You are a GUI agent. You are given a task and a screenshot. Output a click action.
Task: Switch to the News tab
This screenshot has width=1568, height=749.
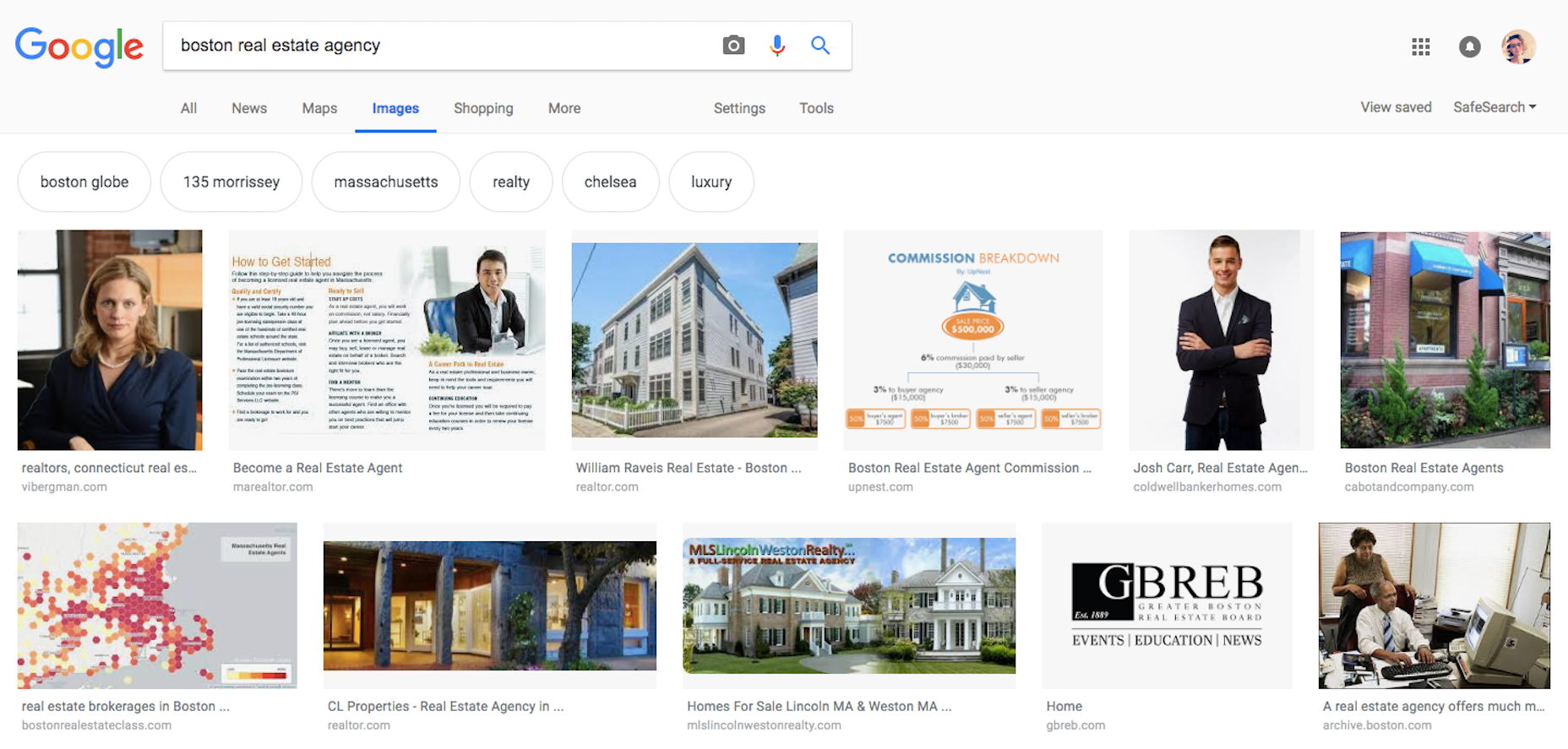point(249,108)
